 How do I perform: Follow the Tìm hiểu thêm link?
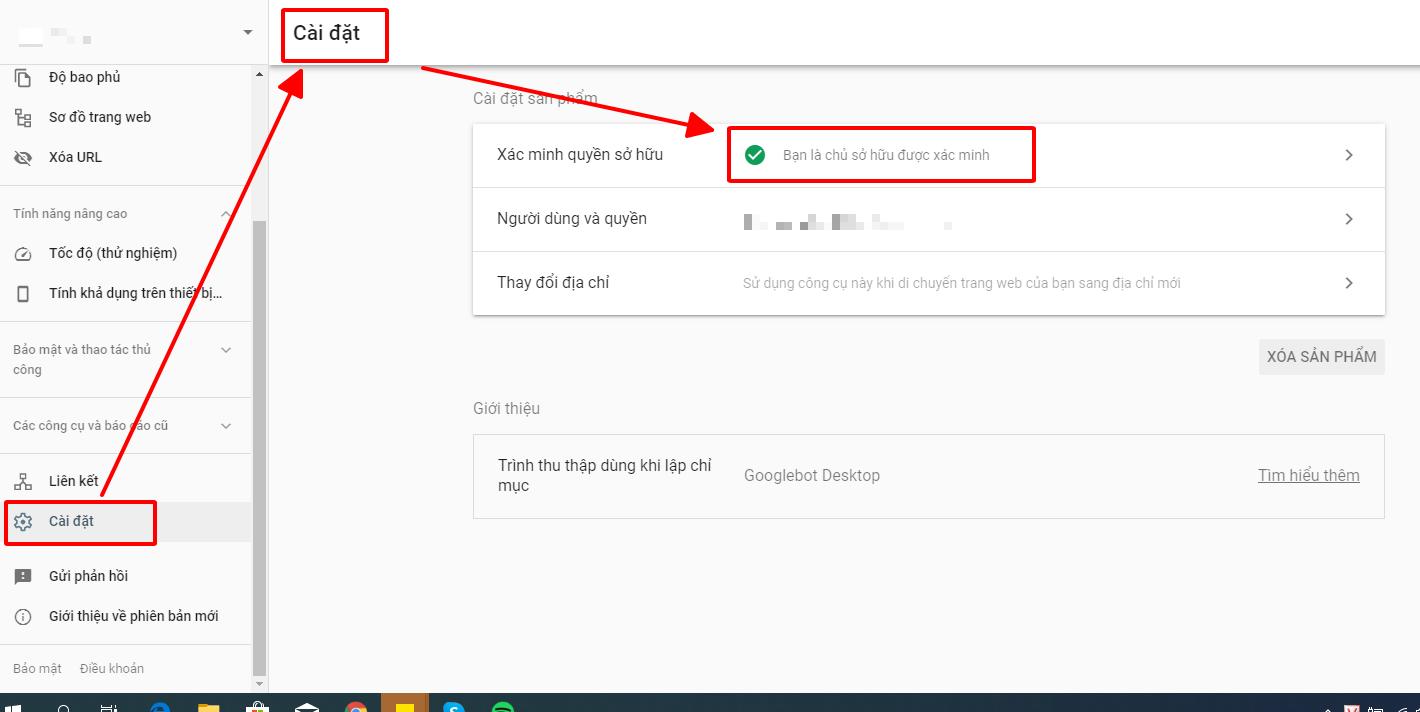(1308, 476)
